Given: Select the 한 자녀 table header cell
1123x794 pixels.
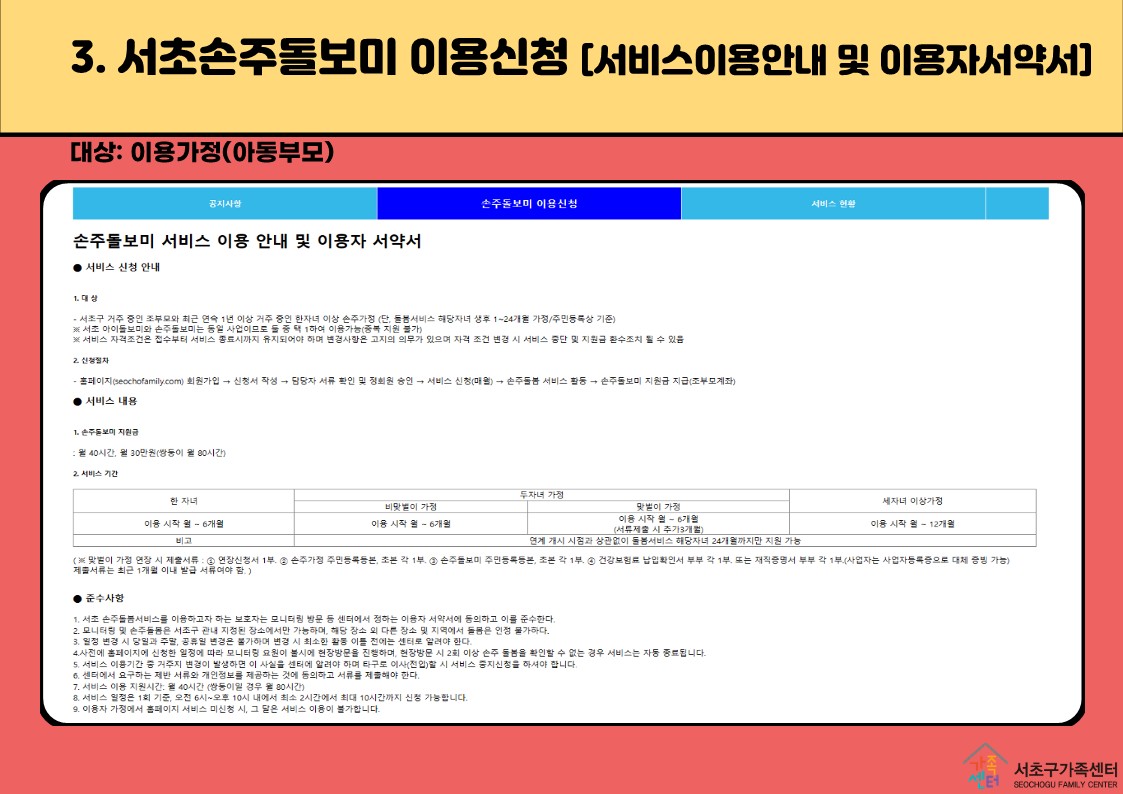Looking at the screenshot, I should tap(184, 500).
